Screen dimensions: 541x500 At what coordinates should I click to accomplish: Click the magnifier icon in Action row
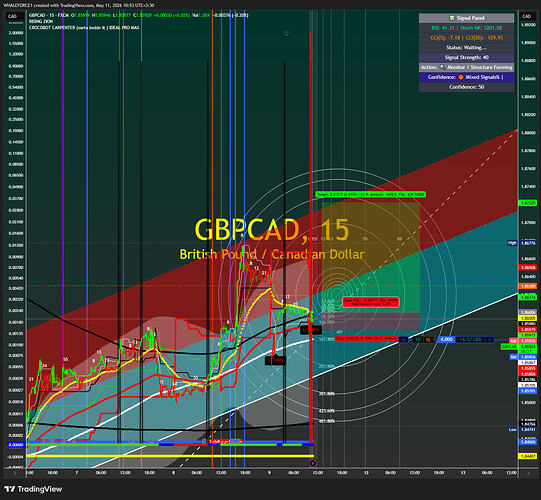[x=442, y=67]
